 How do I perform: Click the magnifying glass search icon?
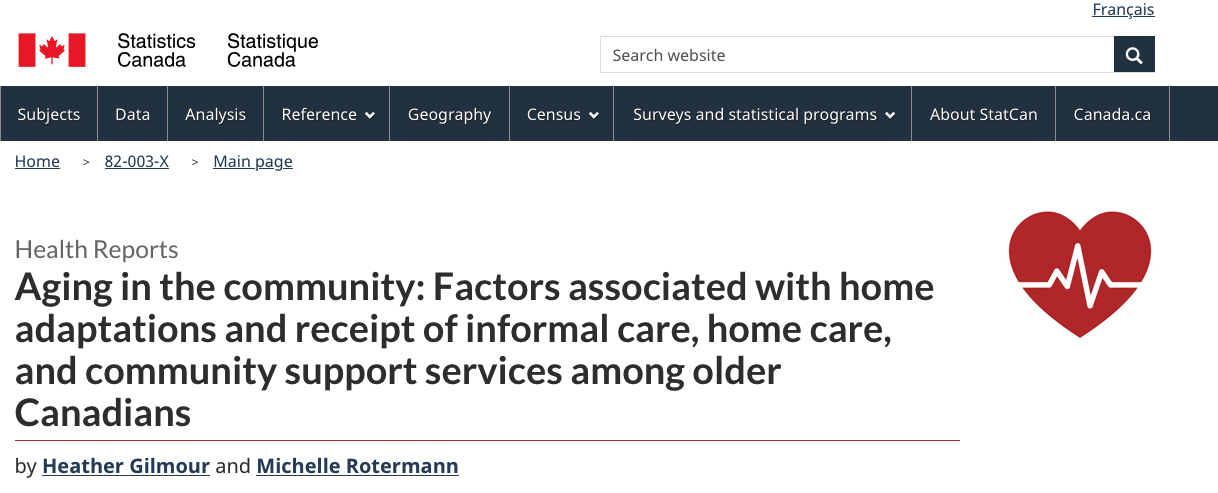[1134, 55]
